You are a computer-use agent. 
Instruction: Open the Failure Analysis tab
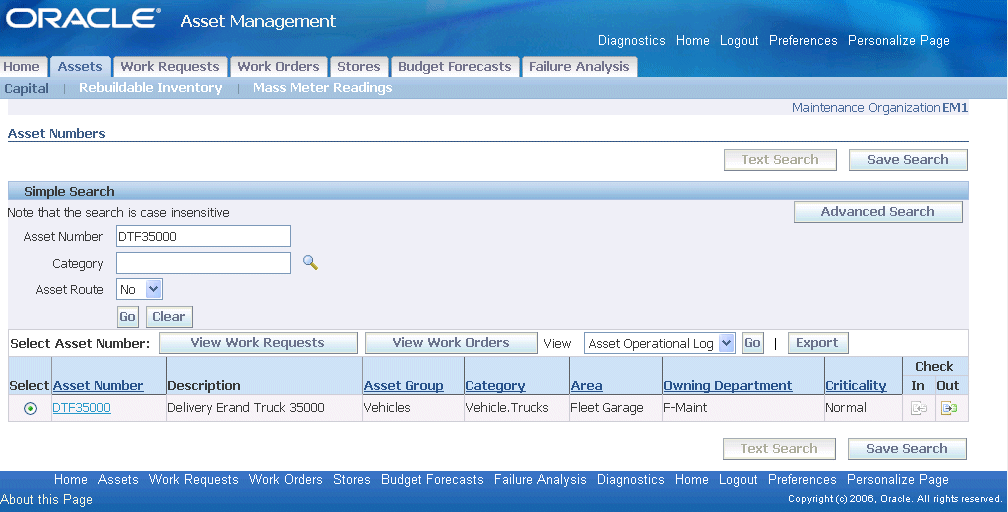pos(579,66)
